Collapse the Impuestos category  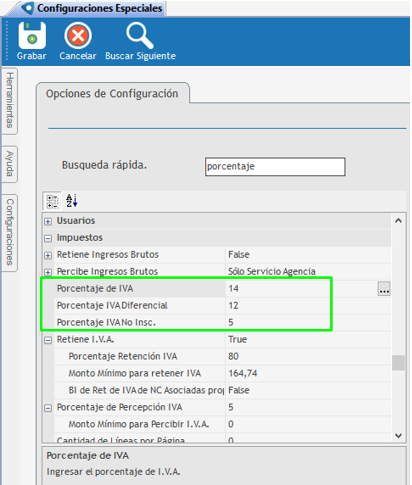tap(48, 238)
